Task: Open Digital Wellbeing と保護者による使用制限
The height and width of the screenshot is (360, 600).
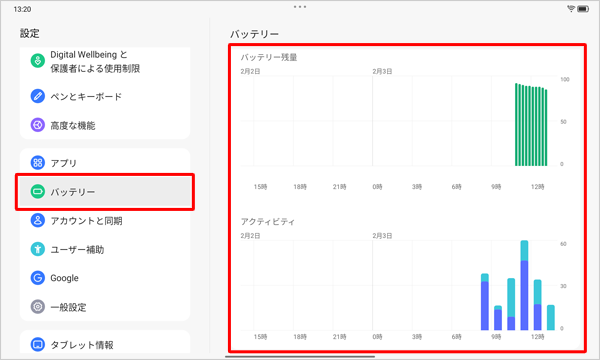Action: pos(105,62)
